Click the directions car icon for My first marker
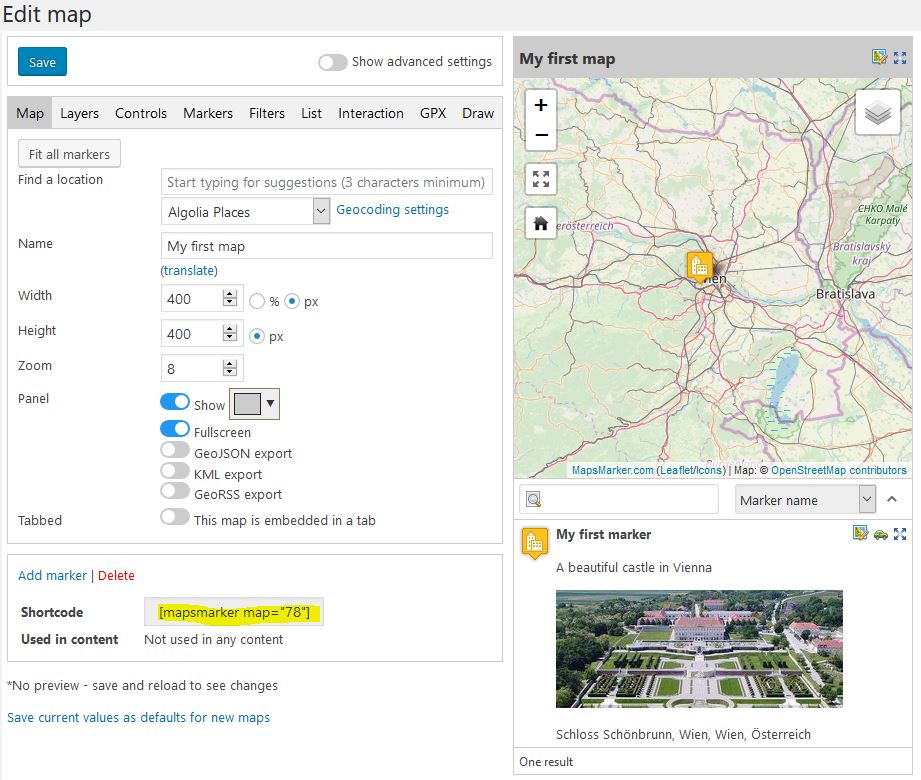921x780 pixels. 880,534
